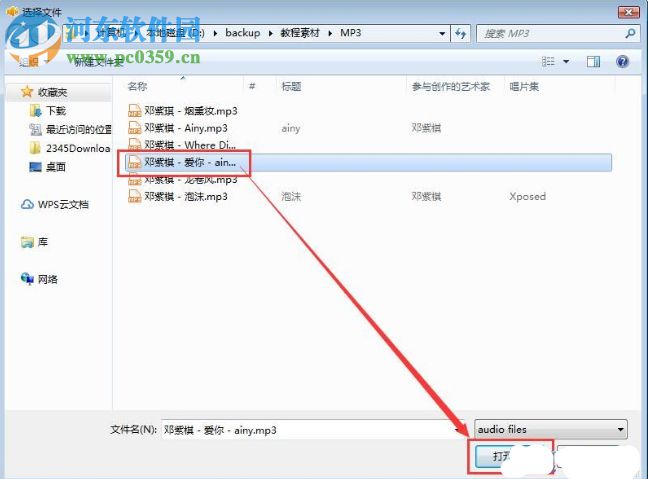
Task: Open 桌面 in sidebar
Action: coord(56,167)
